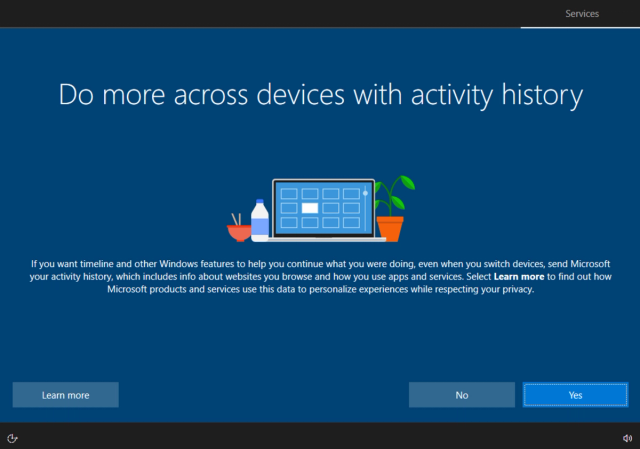This screenshot has width=640, height=449.
Task: Click the heading 'Do more across devices'
Action: (320, 95)
